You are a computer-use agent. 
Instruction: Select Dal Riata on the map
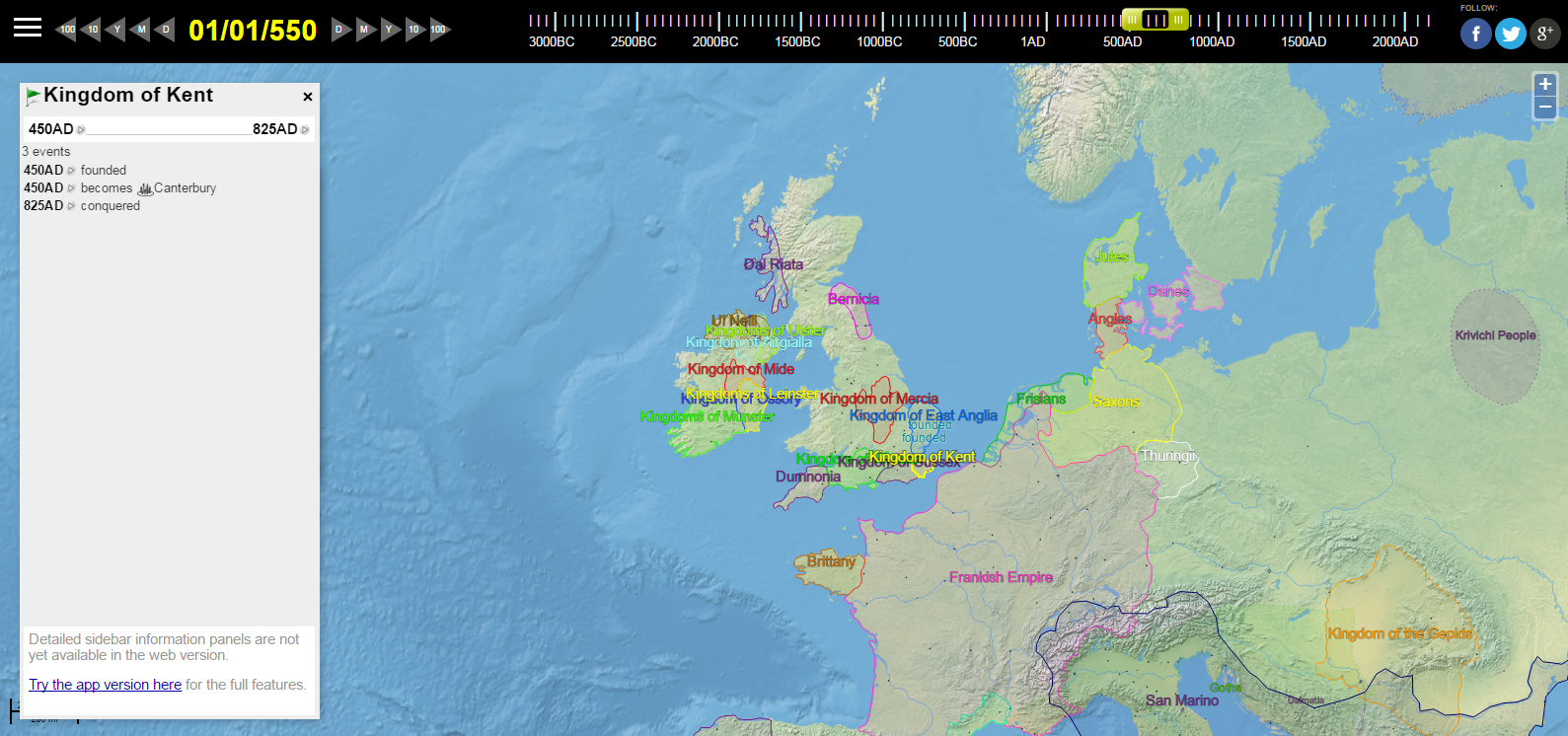774,264
